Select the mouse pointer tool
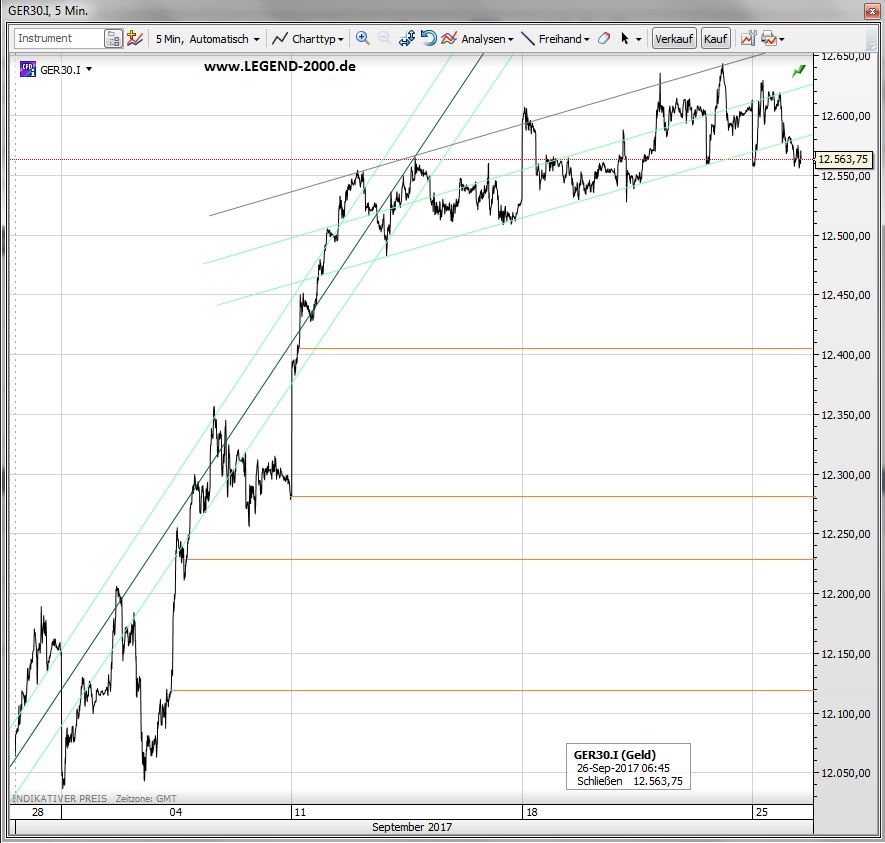The image size is (885, 843). pos(625,38)
